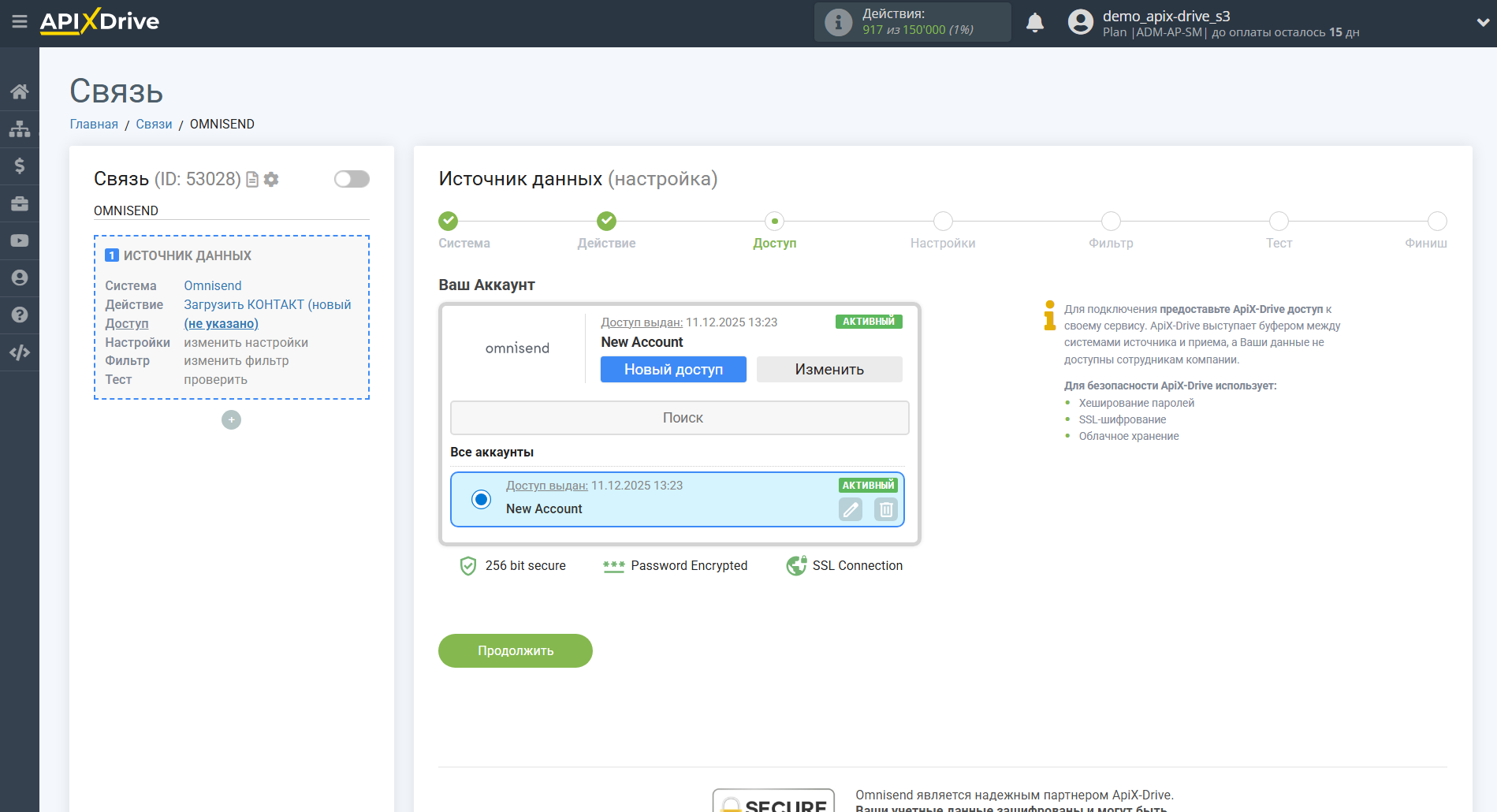Open the Связи breadcrumb link
1497x812 pixels.
click(154, 125)
